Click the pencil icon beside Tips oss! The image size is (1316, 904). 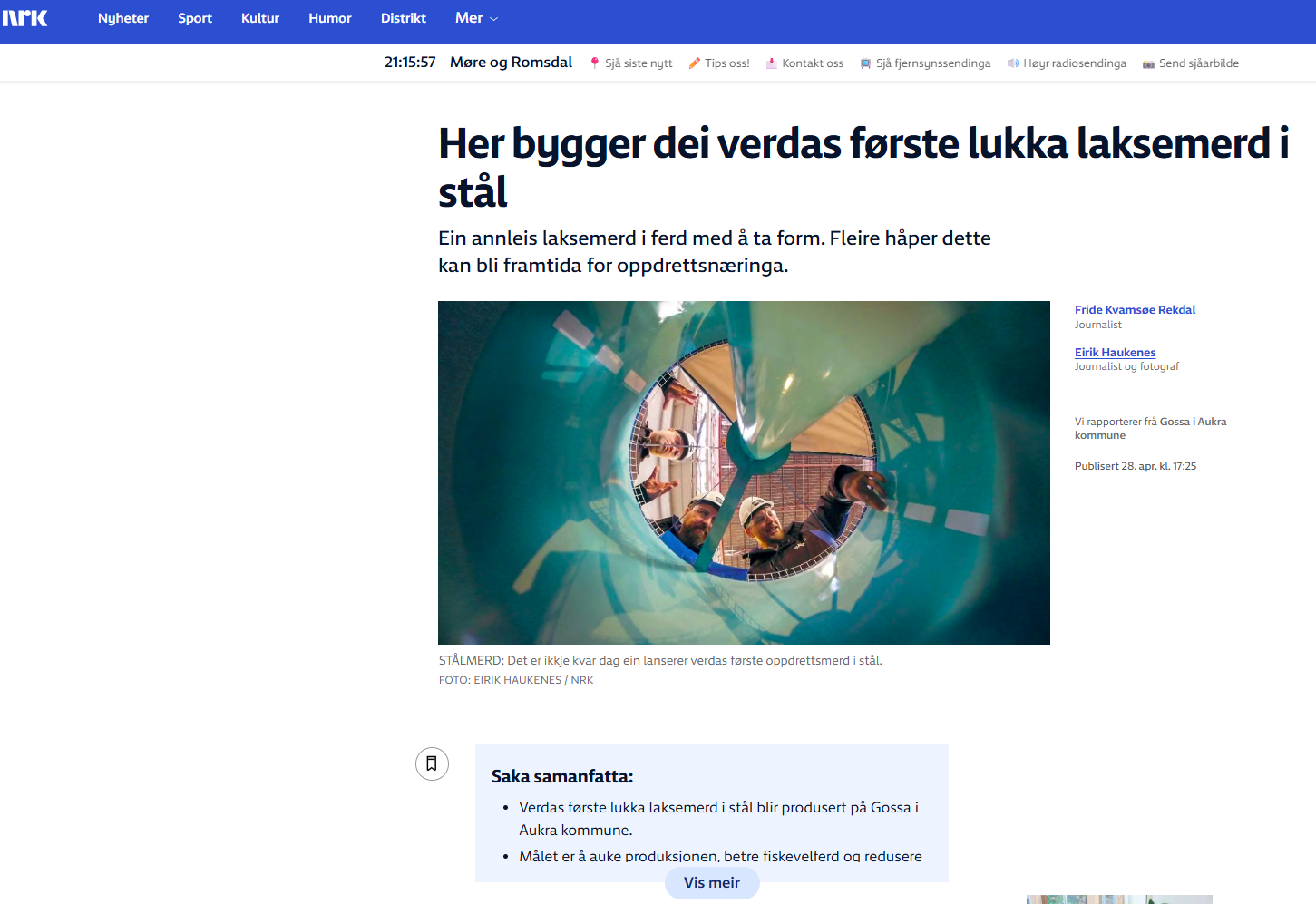click(x=695, y=63)
